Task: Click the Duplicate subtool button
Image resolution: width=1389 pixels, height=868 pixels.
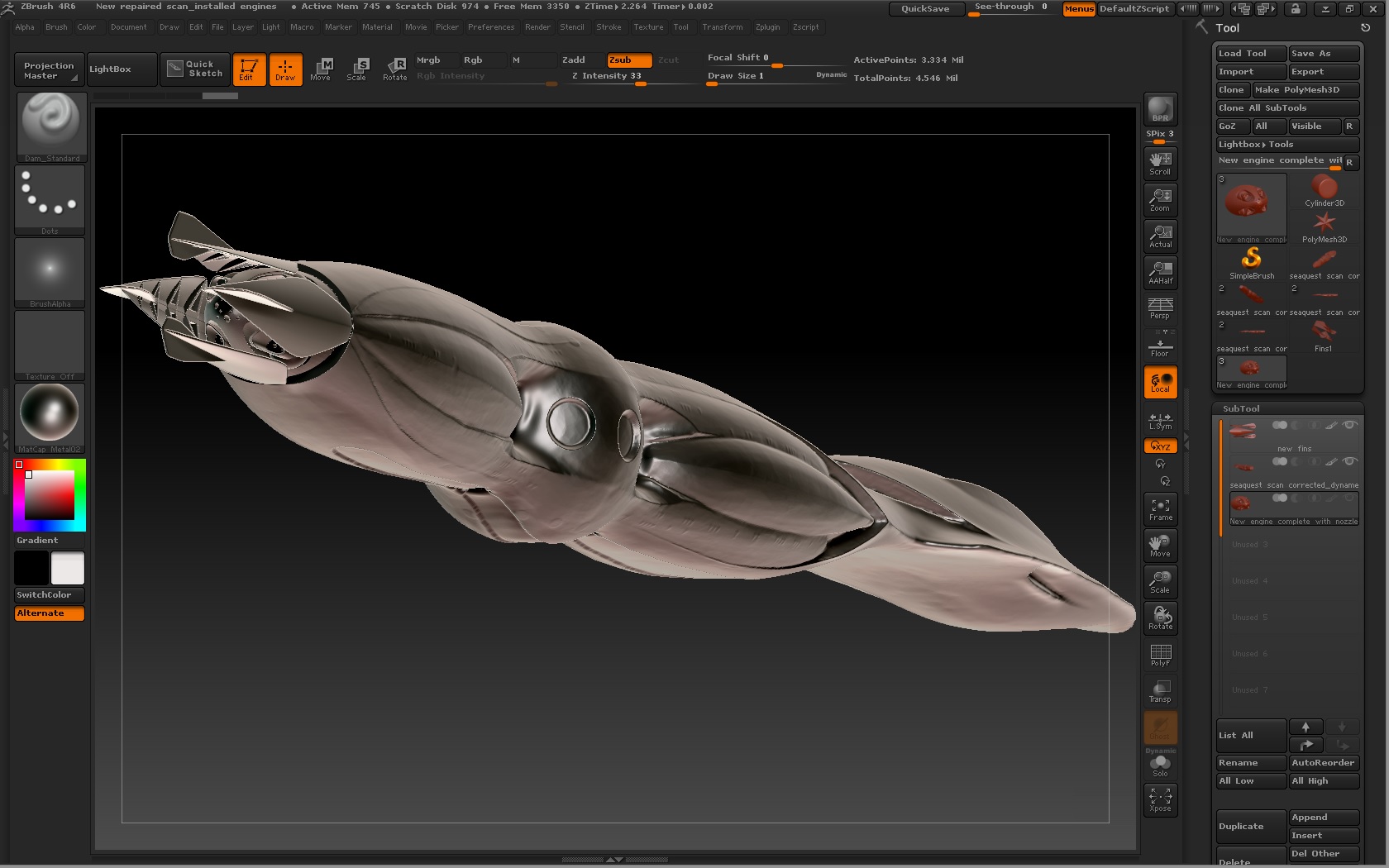Action: tap(1250, 826)
